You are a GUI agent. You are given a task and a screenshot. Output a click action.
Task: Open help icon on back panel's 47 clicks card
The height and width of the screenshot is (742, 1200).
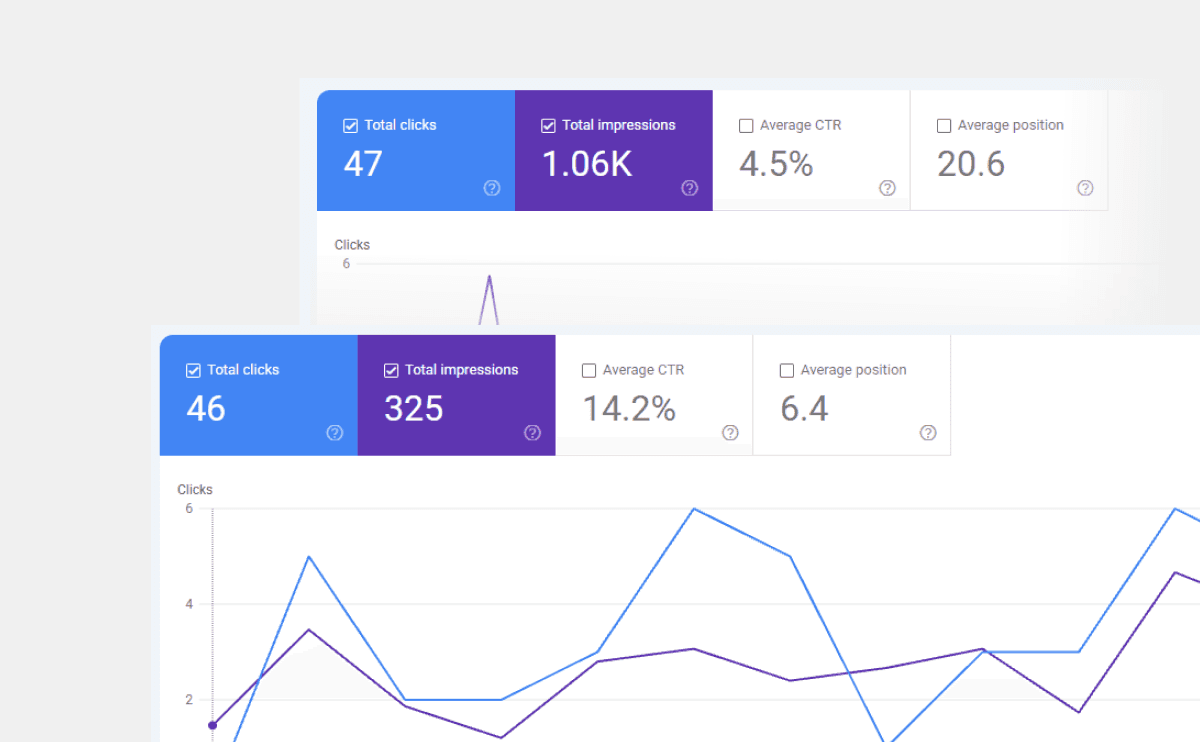[x=492, y=188]
